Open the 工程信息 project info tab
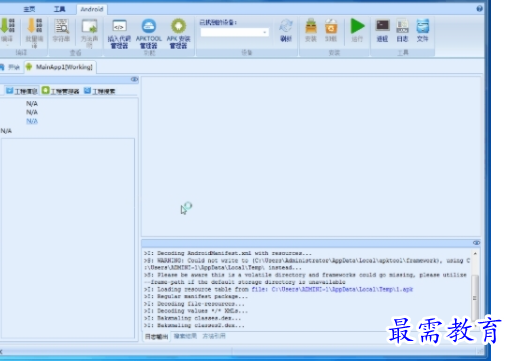The image size is (510, 362). (x=22, y=91)
